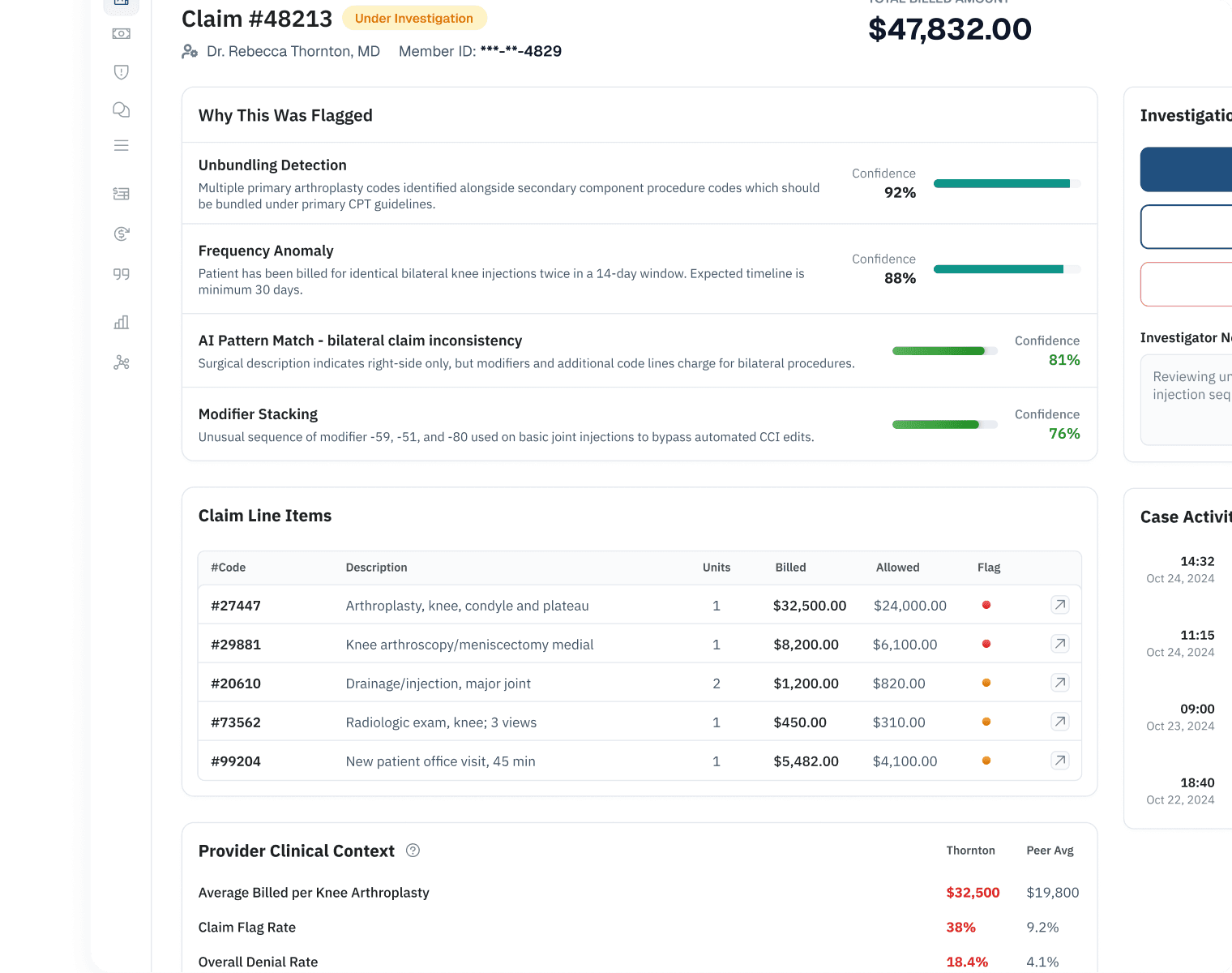Click the Overall Denial Rate value 18.4%

pos(968,962)
